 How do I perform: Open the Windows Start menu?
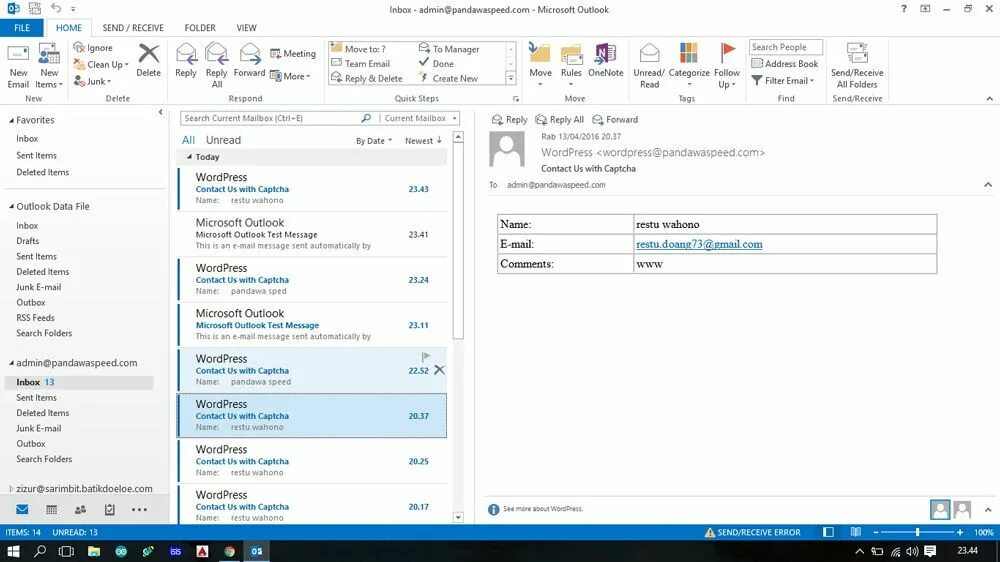click(13, 551)
